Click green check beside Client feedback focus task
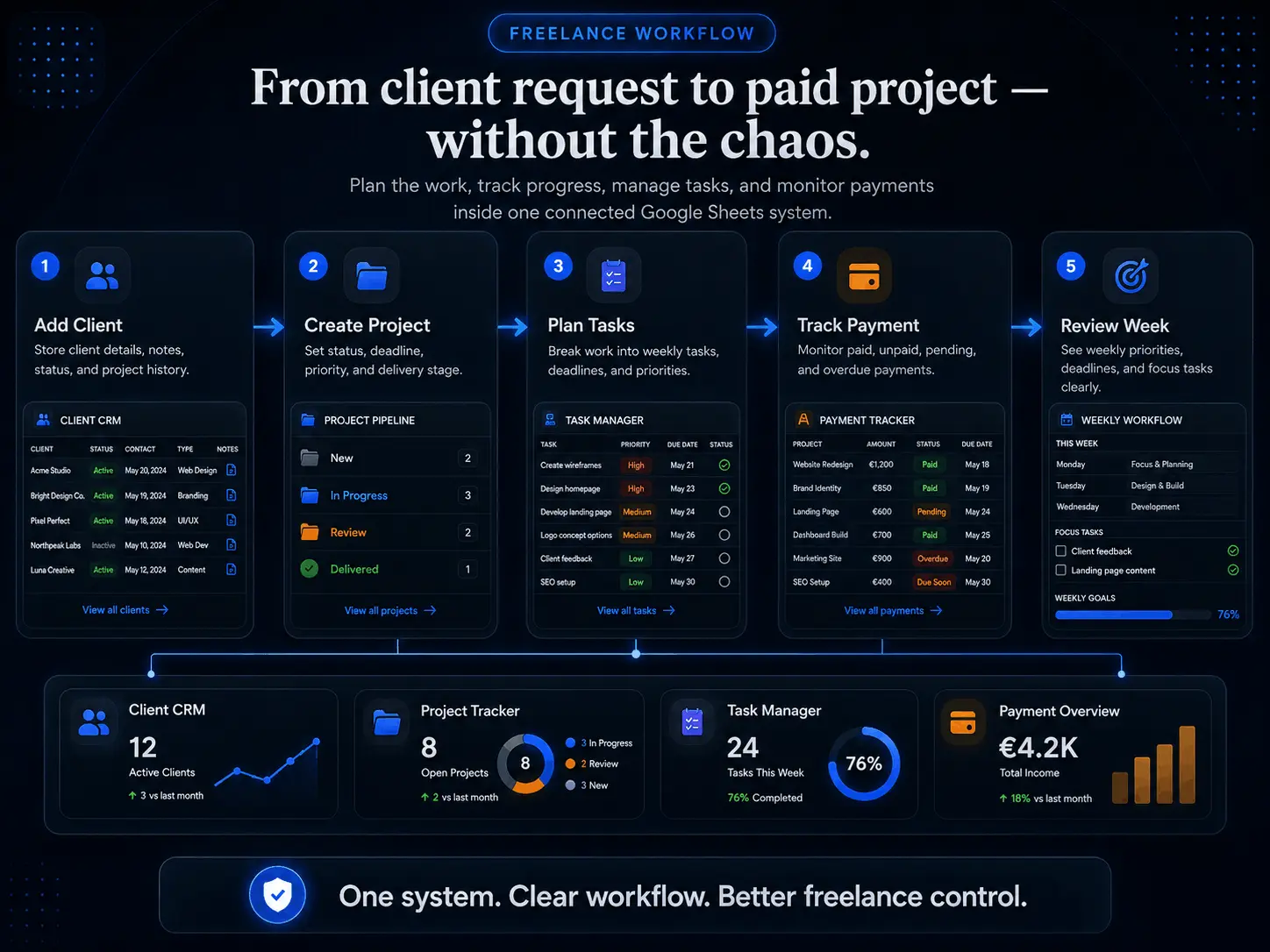Viewport: 1270px width, 952px height. click(1233, 551)
